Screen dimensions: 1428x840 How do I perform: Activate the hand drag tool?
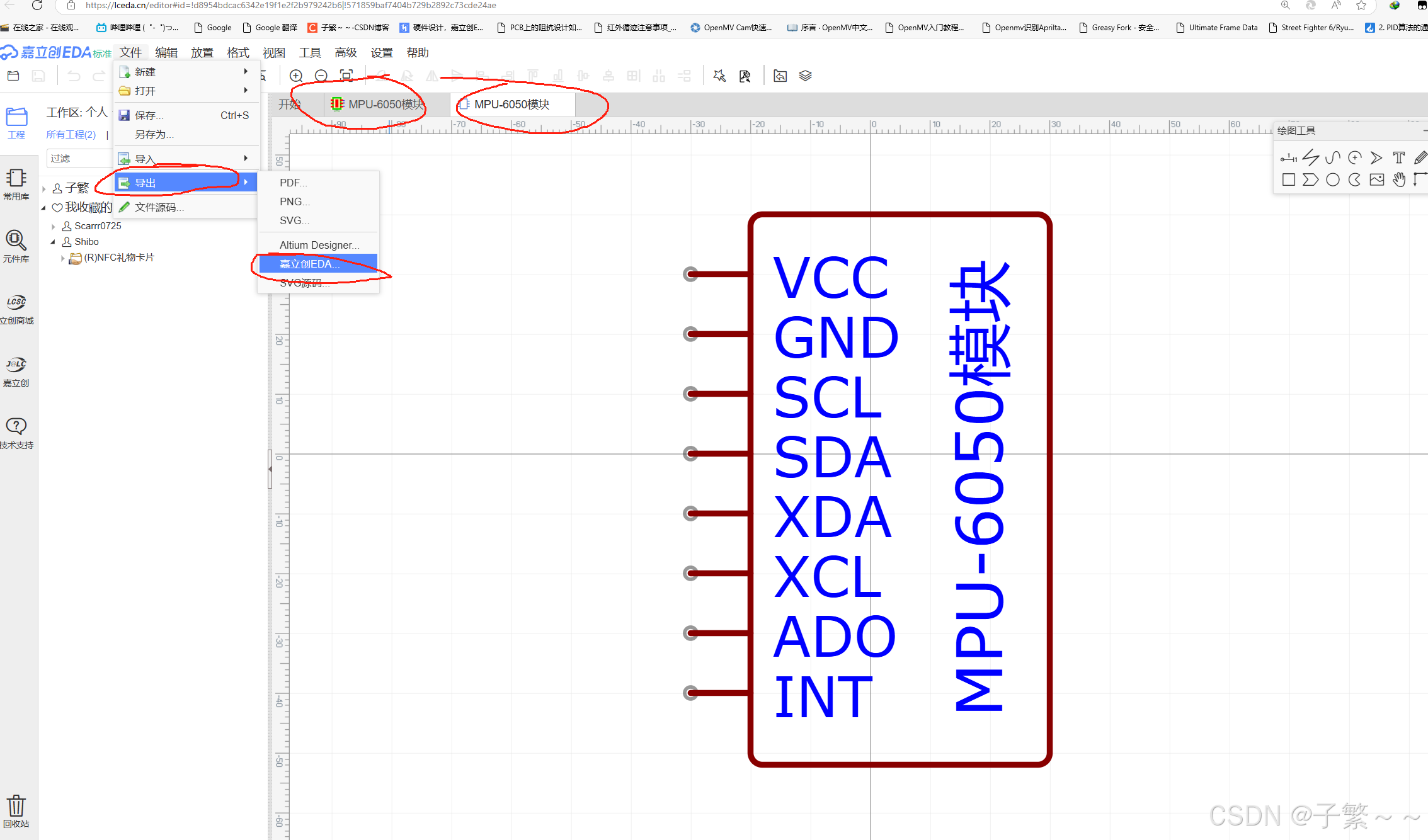(x=1398, y=180)
